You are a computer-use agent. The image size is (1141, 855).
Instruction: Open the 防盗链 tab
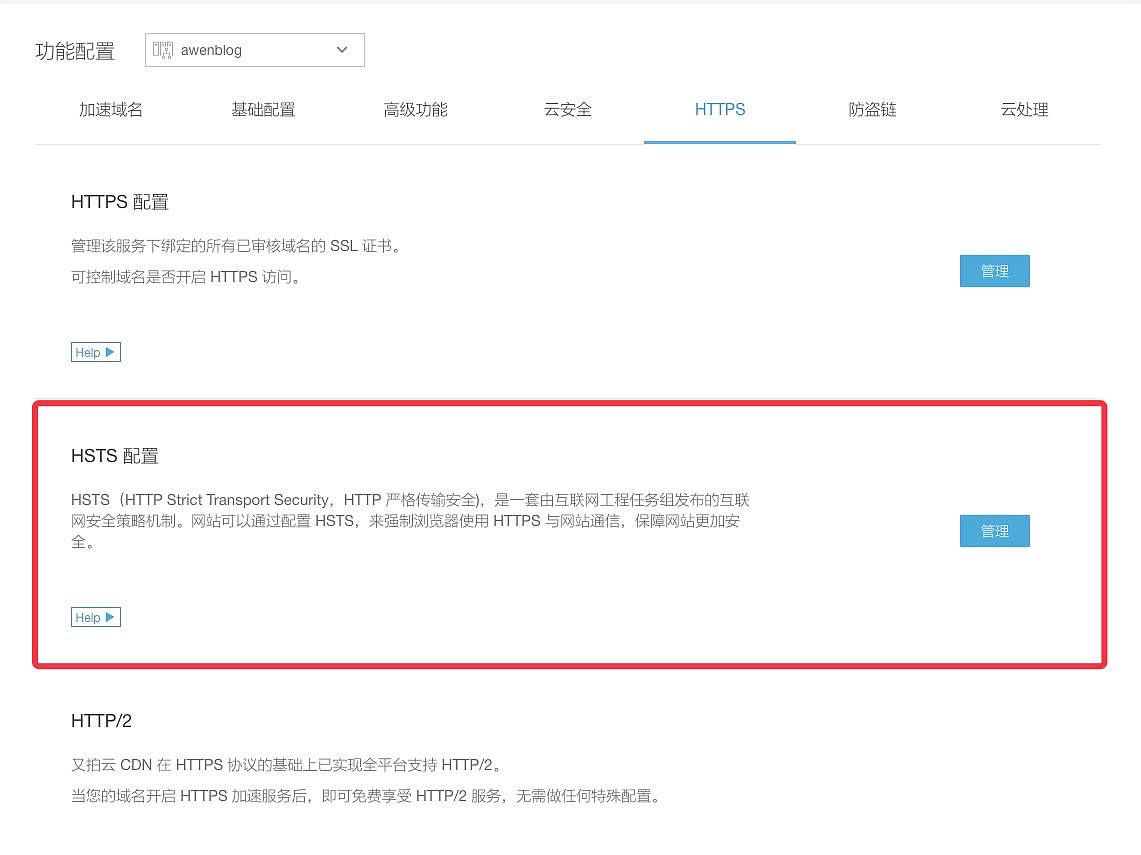tap(872, 110)
